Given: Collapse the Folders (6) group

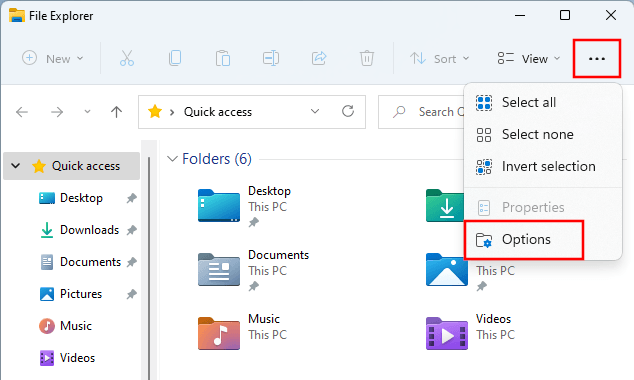Looking at the screenshot, I should click(x=173, y=159).
